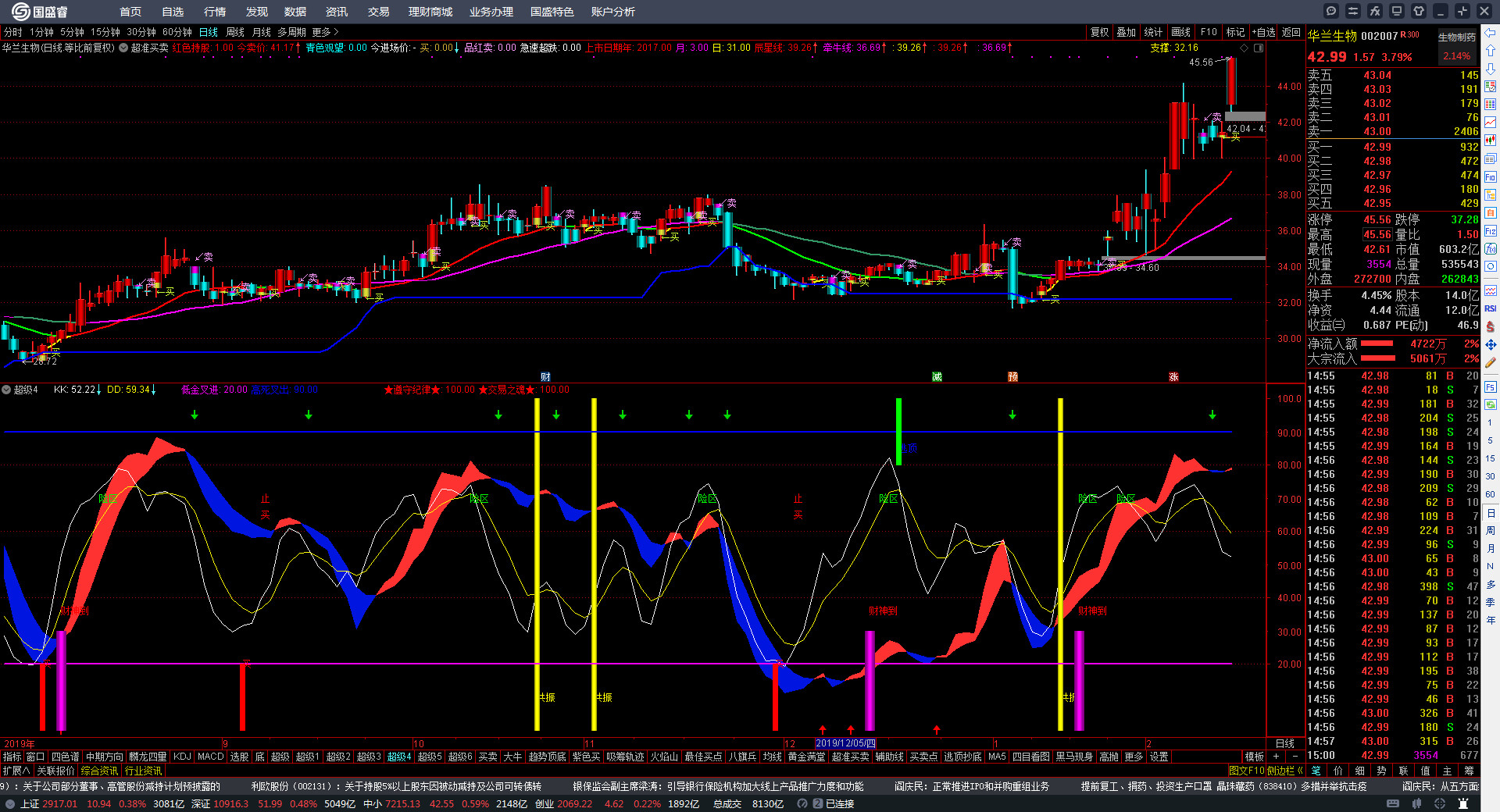Click the diamond icon near chart top right
The height and width of the screenshot is (812, 1500).
click(x=1245, y=48)
